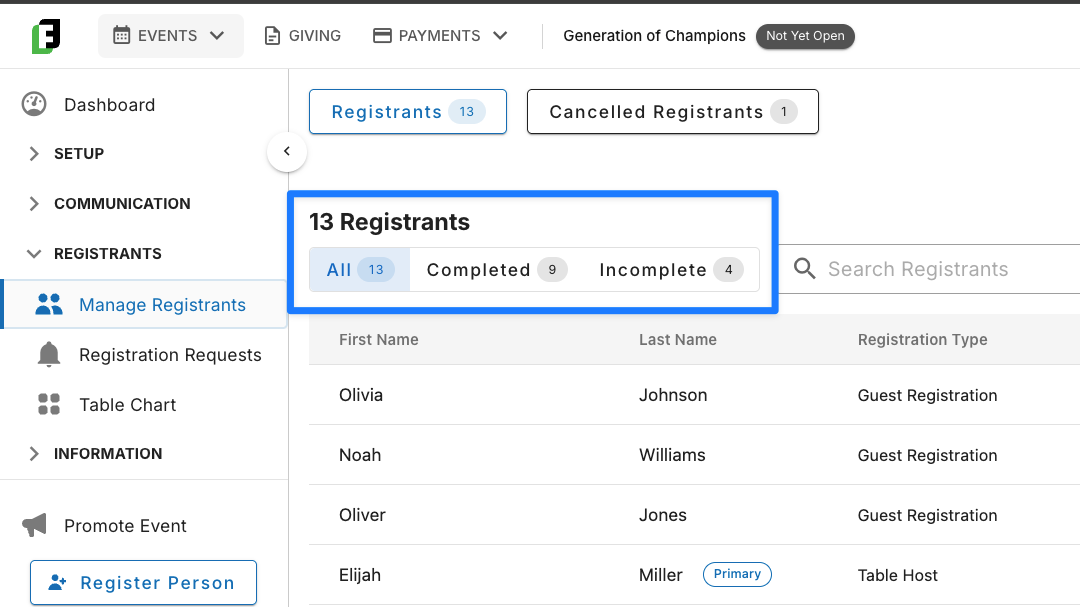
Task: Open the Giving document icon
Action: [x=272, y=36]
